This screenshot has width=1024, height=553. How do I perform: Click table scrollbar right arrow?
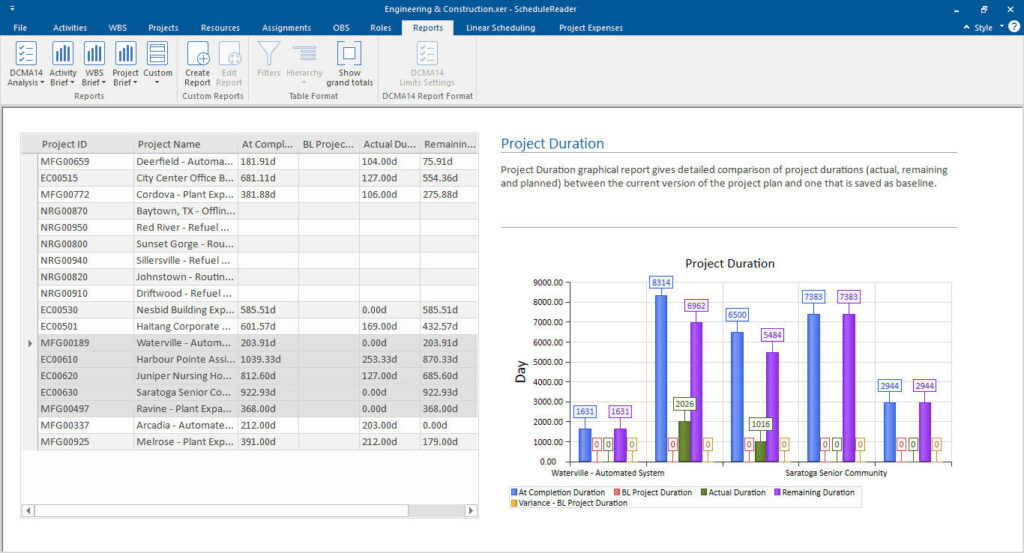(471, 511)
